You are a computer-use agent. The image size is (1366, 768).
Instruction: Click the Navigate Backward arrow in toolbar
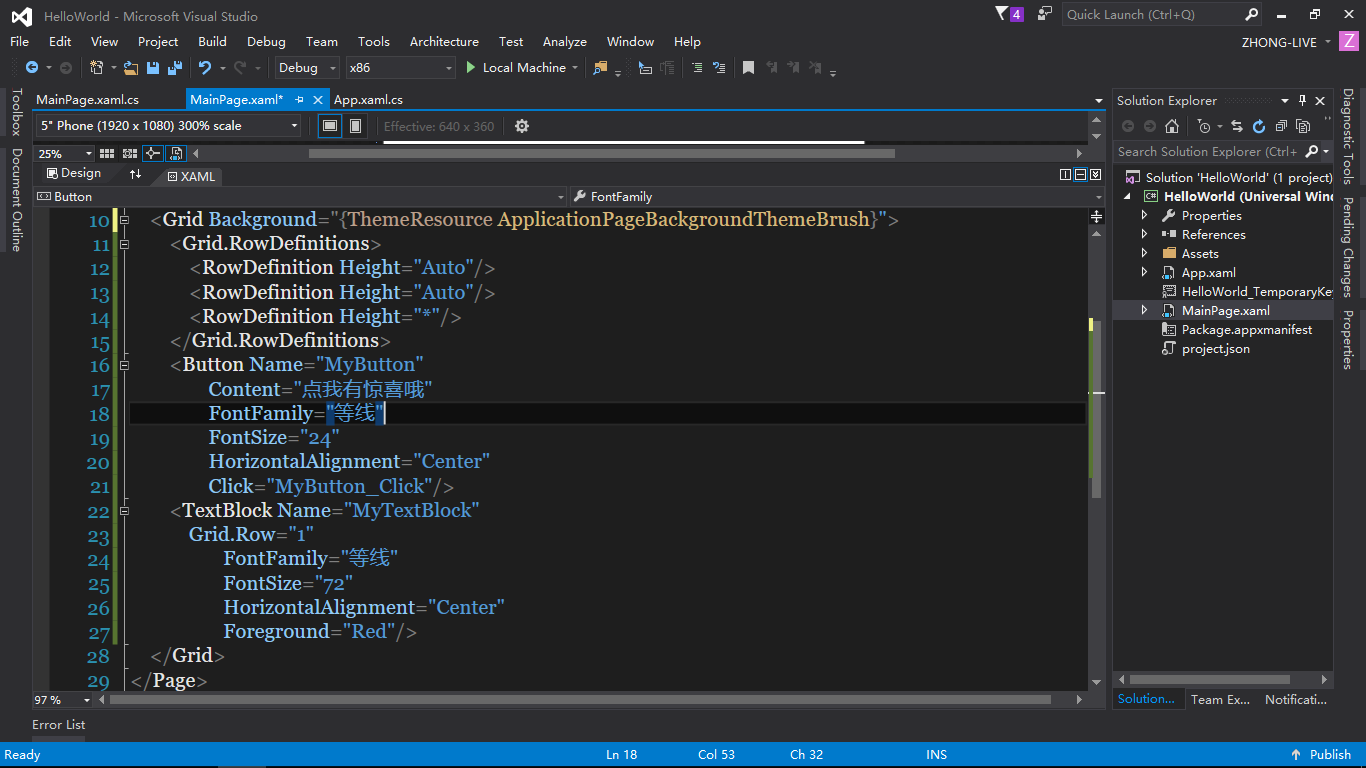32,67
